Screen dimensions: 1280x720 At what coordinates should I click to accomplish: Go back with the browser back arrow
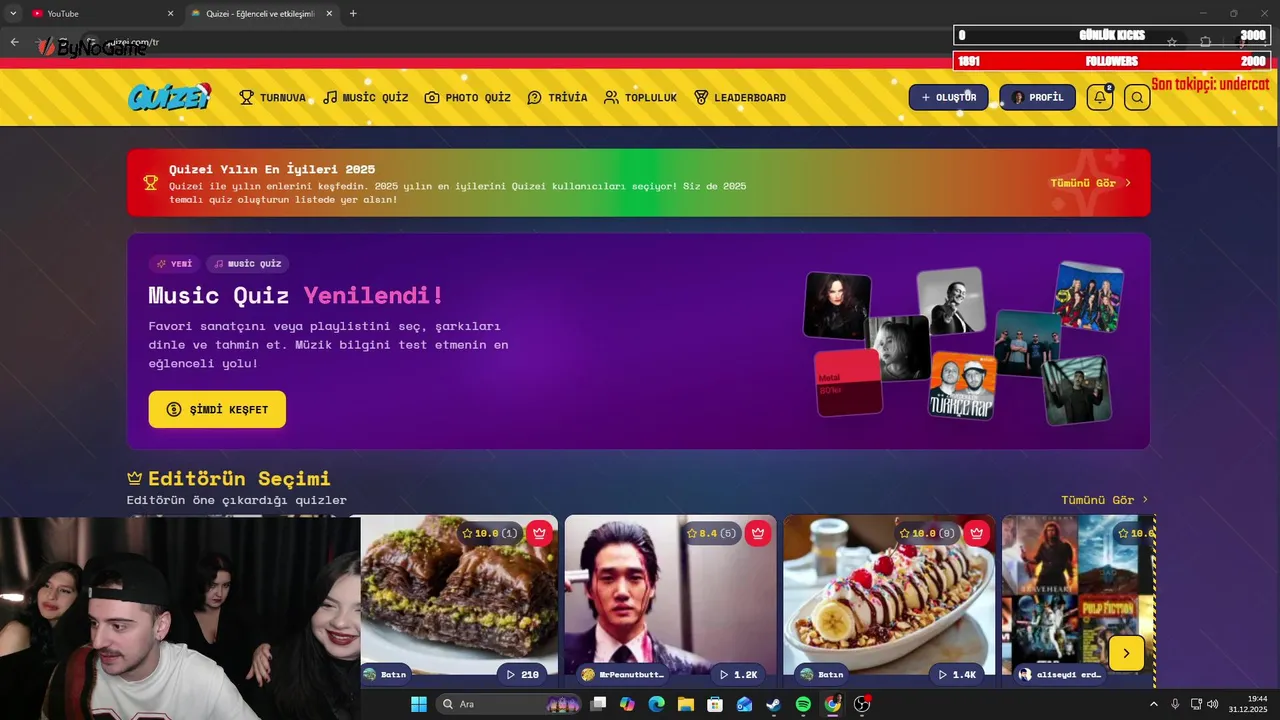pyautogui.click(x=14, y=42)
